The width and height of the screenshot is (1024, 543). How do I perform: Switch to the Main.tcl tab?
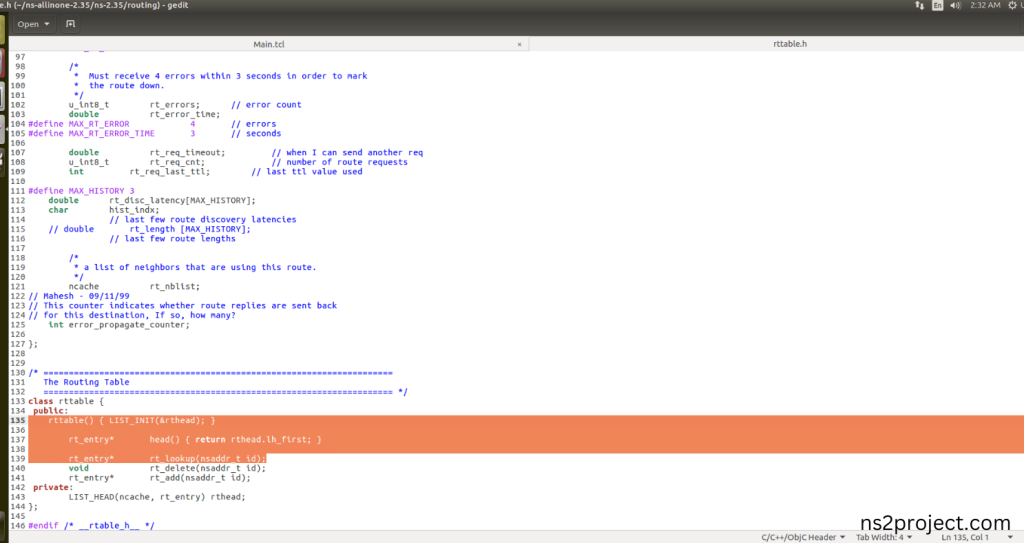268,44
